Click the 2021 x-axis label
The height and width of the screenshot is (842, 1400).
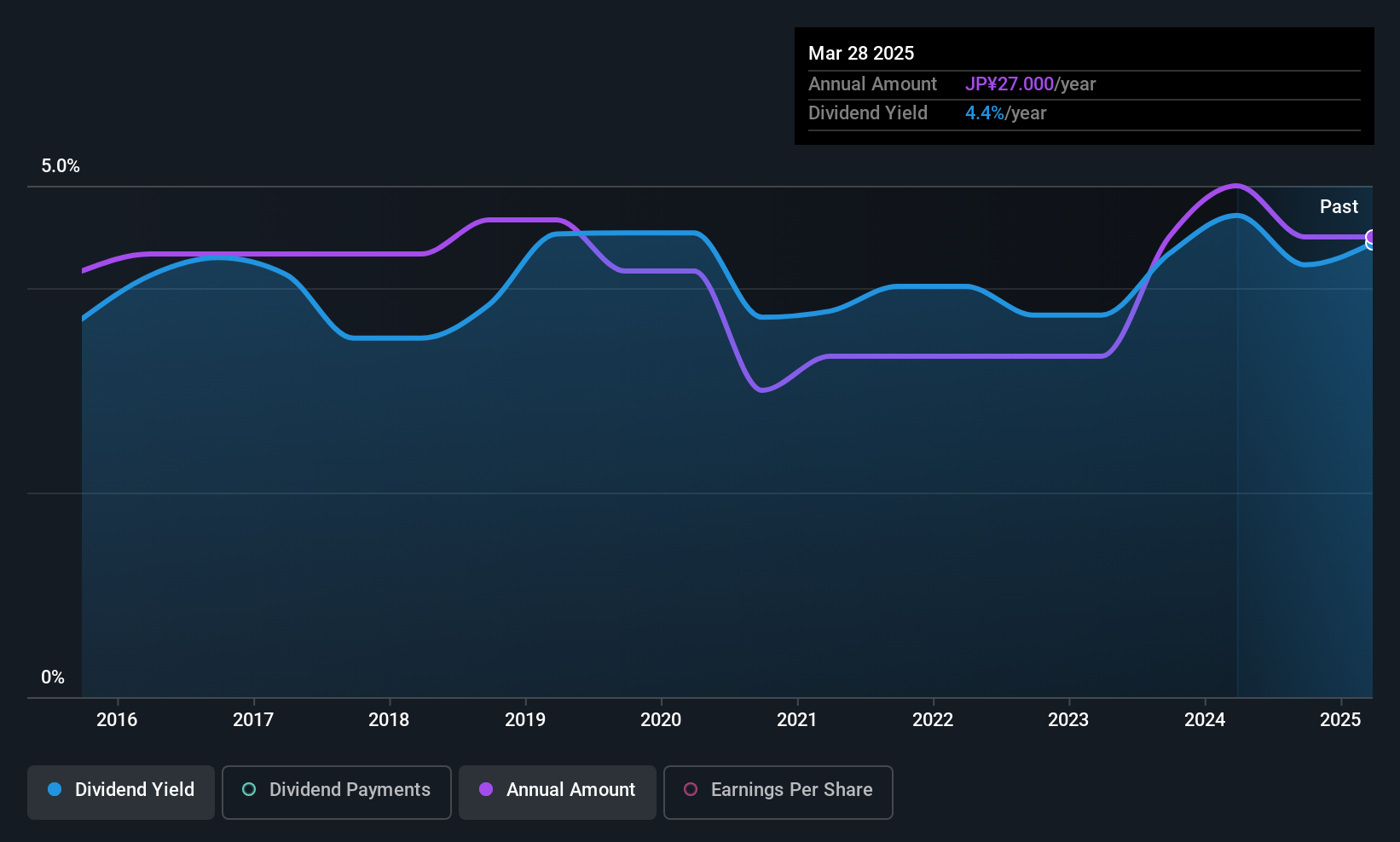pyautogui.click(x=797, y=719)
